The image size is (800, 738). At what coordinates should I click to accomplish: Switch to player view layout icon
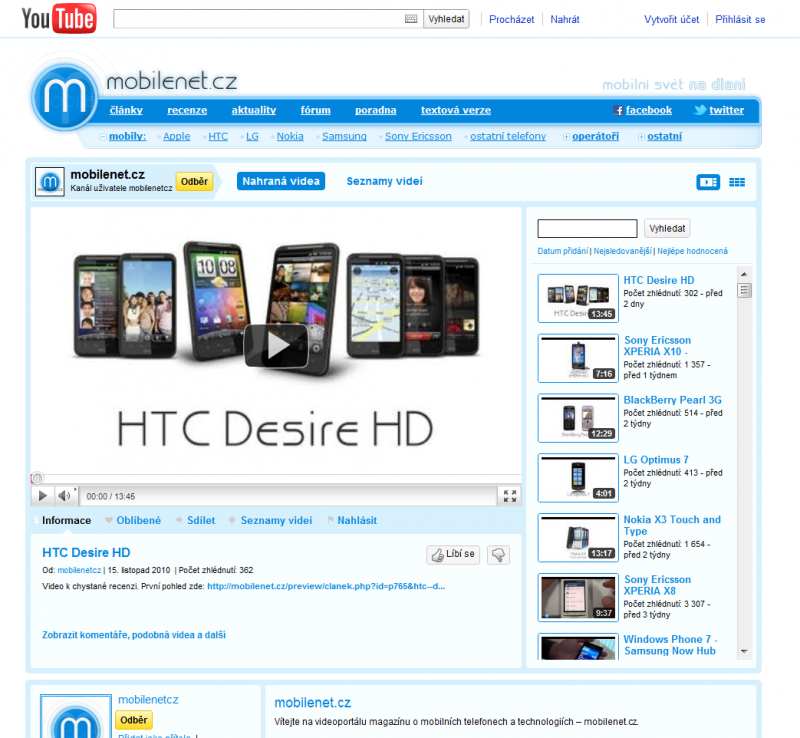point(708,182)
